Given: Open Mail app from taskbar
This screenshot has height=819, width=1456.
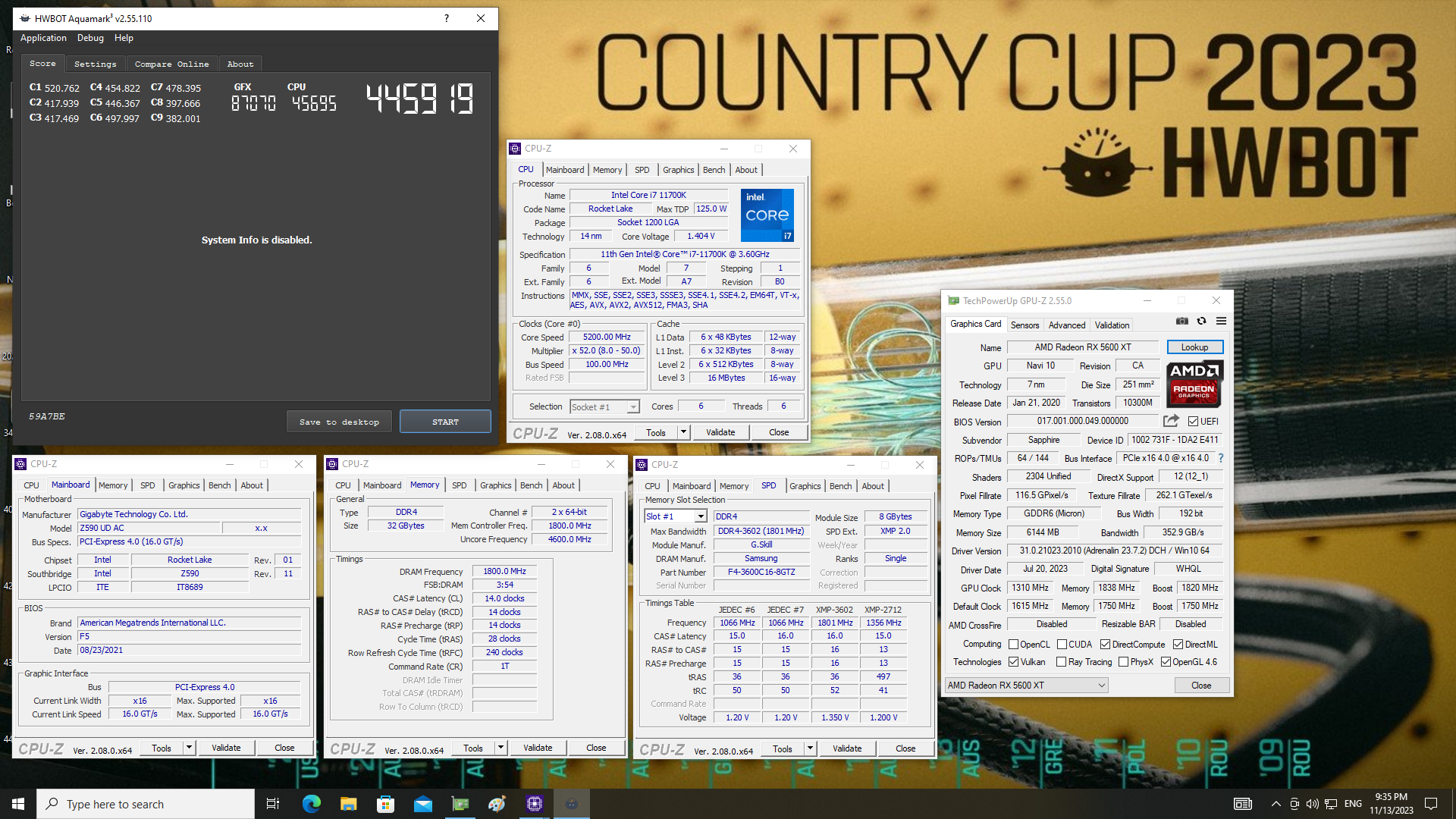Looking at the screenshot, I should tap(422, 804).
